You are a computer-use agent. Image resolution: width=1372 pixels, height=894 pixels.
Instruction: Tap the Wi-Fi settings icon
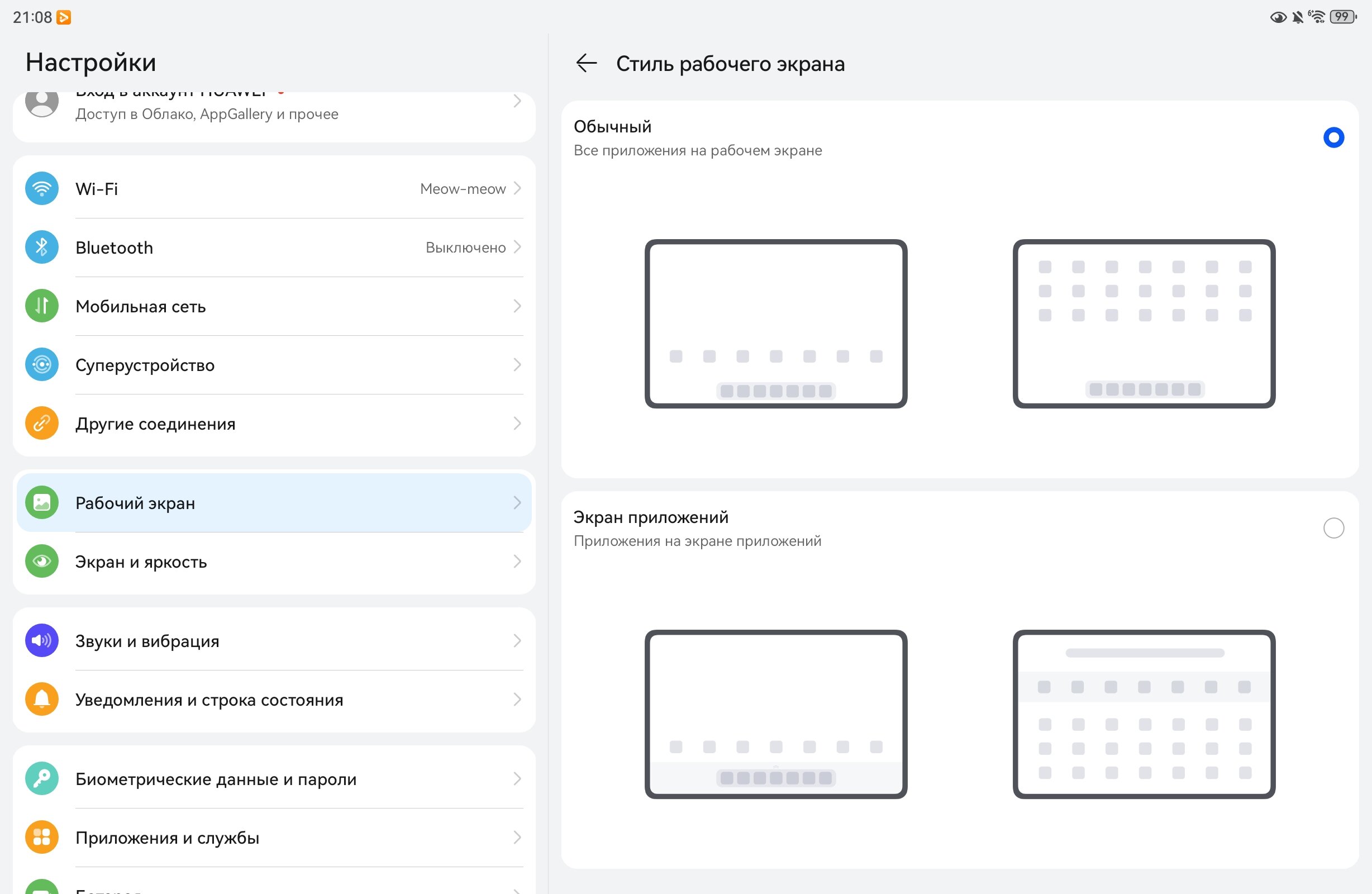[41, 189]
